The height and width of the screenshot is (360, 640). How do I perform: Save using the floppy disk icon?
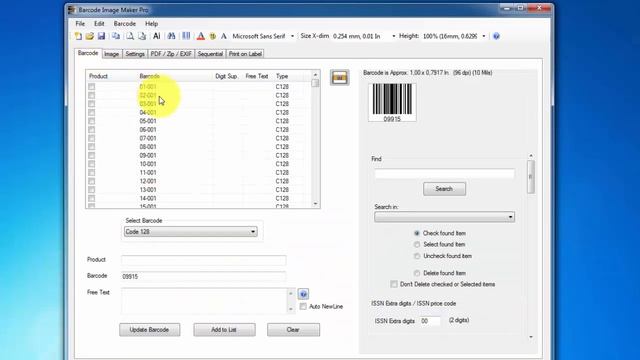[101, 36]
